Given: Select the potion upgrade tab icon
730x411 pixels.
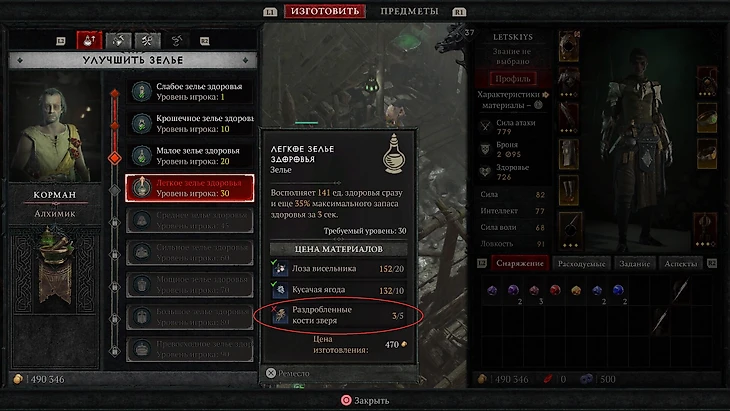Looking at the screenshot, I should point(89,40).
